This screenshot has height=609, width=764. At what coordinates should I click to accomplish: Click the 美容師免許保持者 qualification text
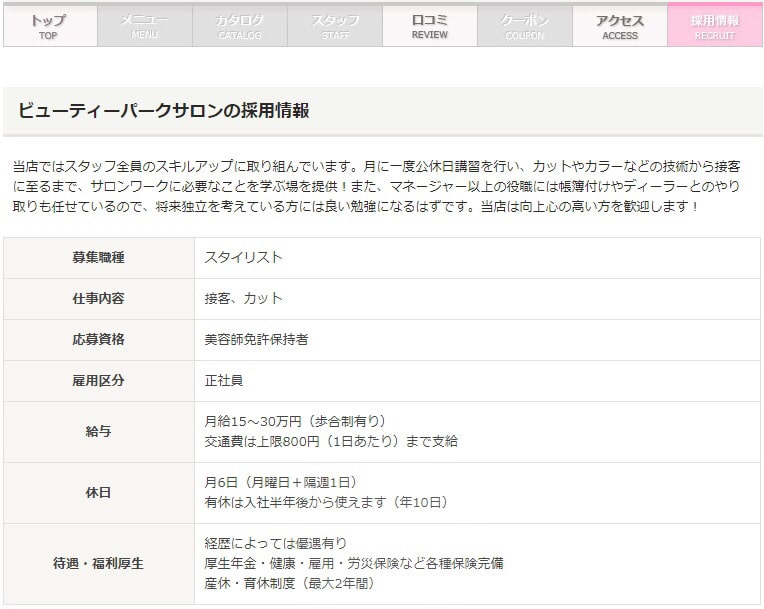tap(256, 340)
